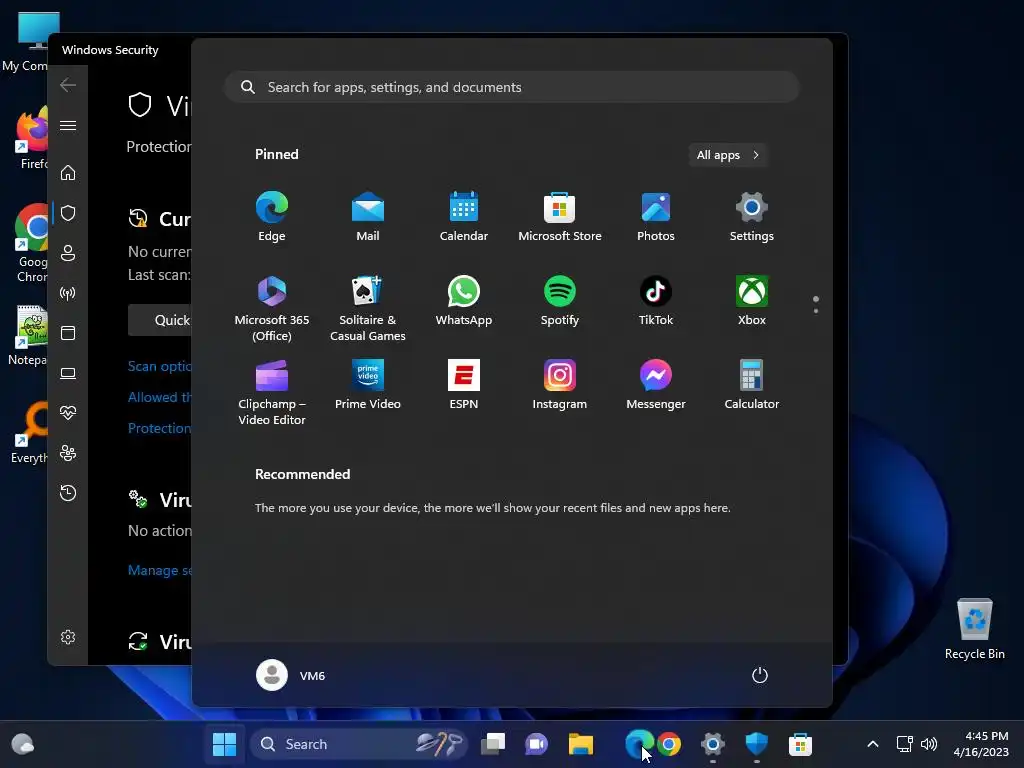Open the TikTok app

[656, 301]
